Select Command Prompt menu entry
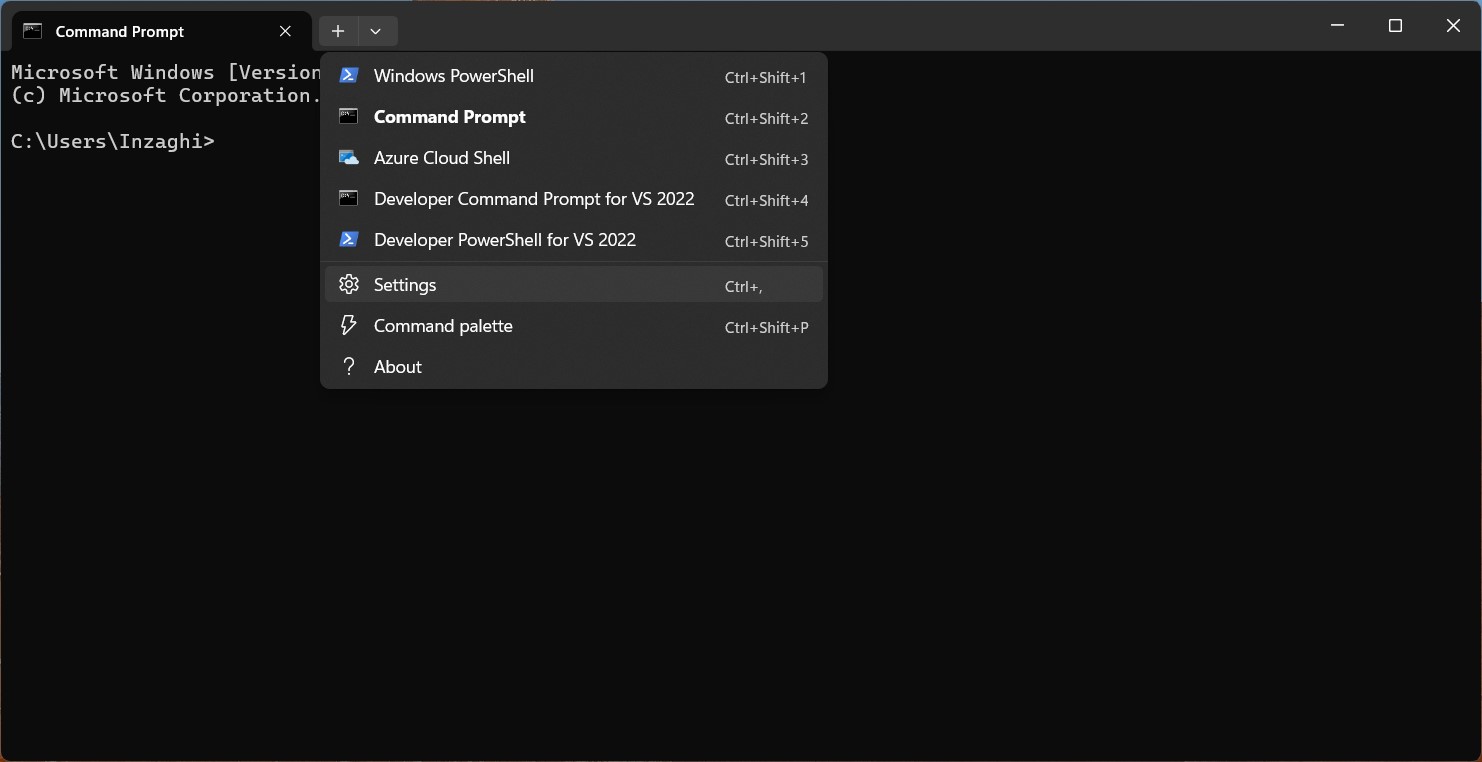 click(573, 117)
